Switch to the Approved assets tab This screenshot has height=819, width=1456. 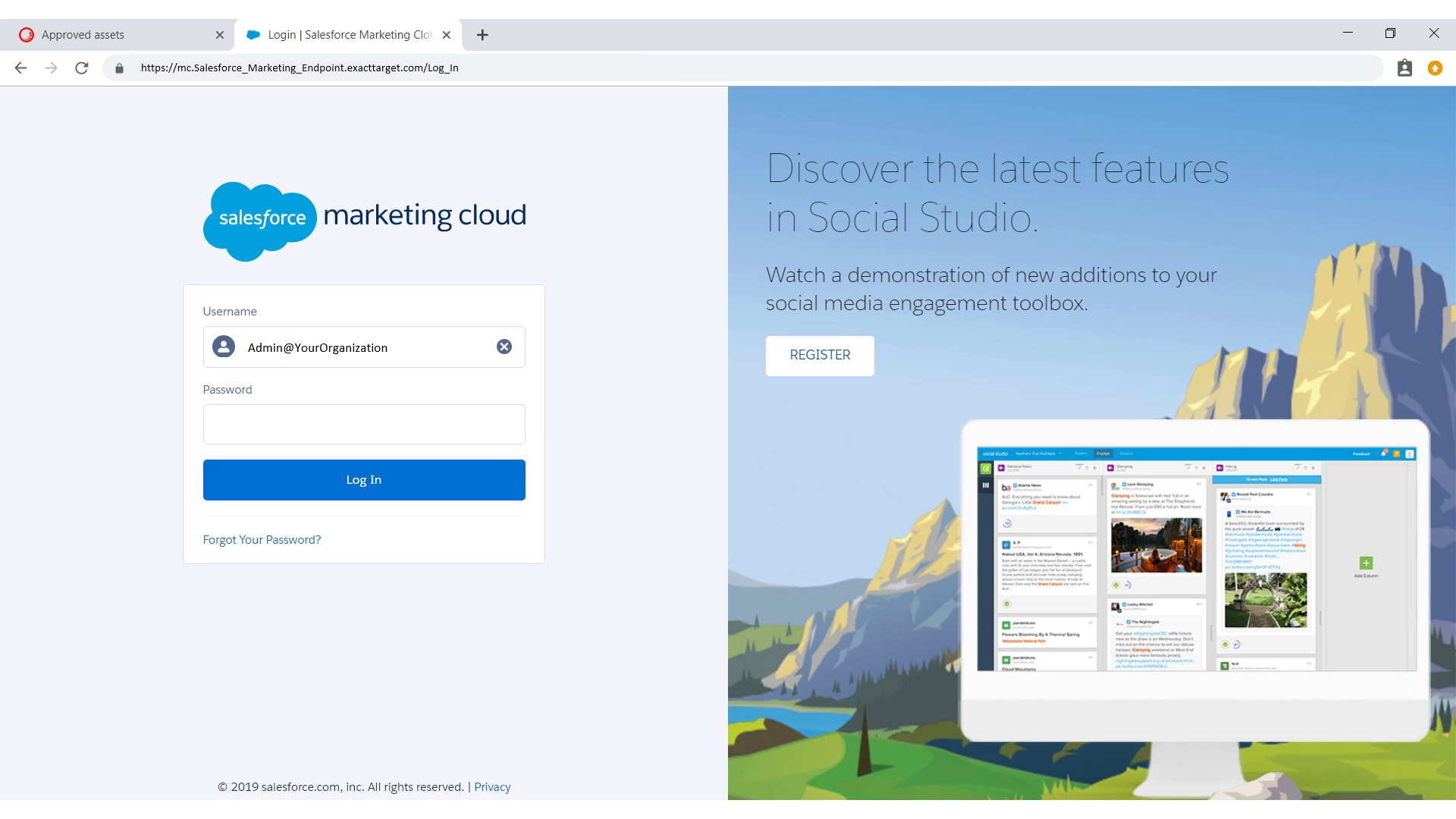[117, 35]
